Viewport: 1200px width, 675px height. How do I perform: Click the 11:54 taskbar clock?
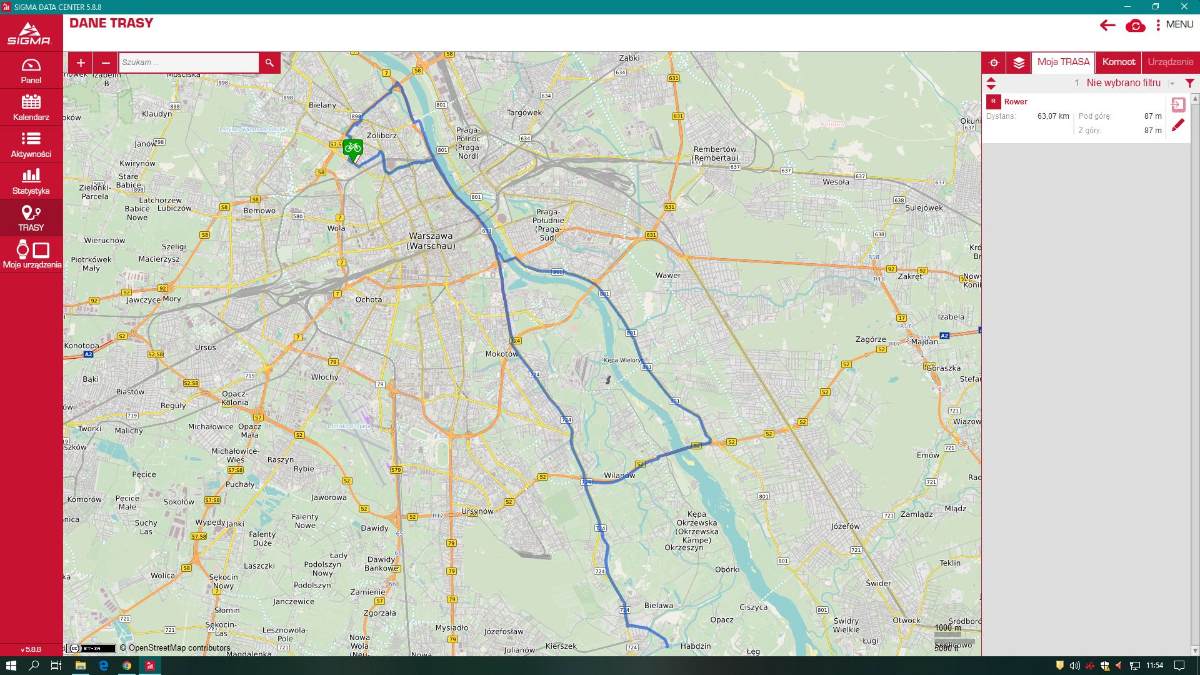click(x=1155, y=665)
